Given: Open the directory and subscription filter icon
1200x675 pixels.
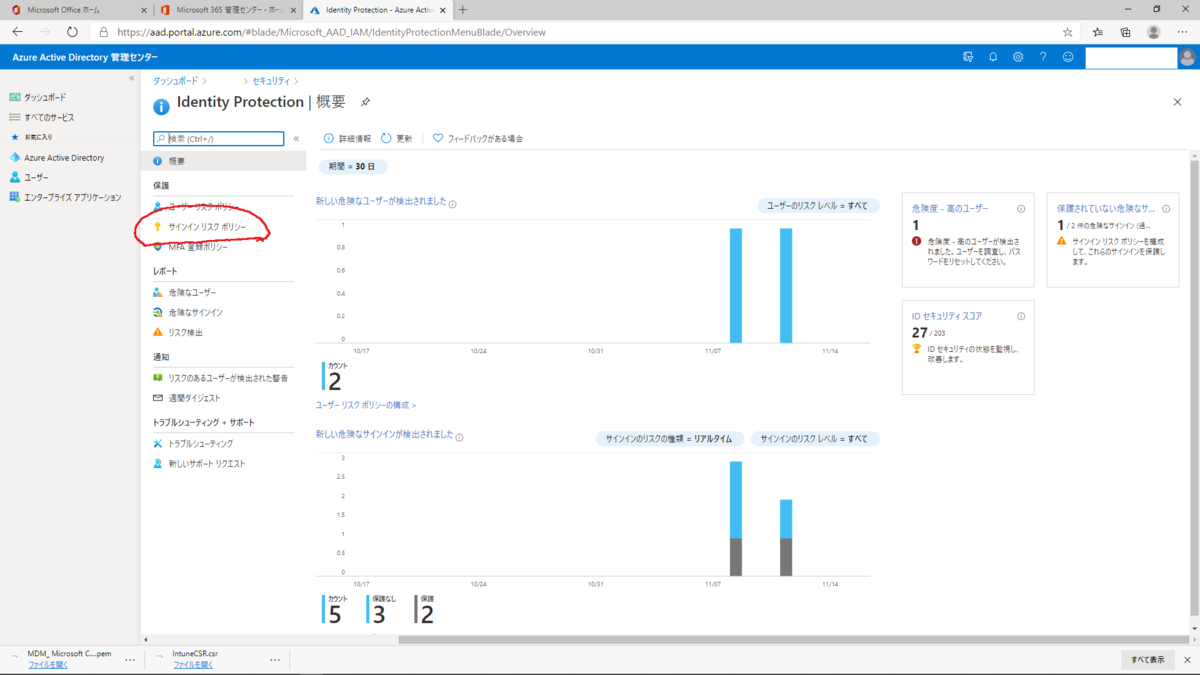Looking at the screenshot, I should (967, 57).
